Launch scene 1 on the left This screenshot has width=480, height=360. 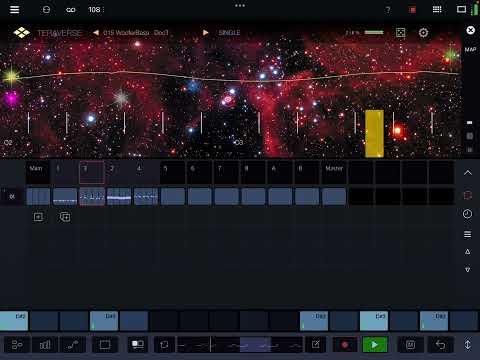pos(12,197)
